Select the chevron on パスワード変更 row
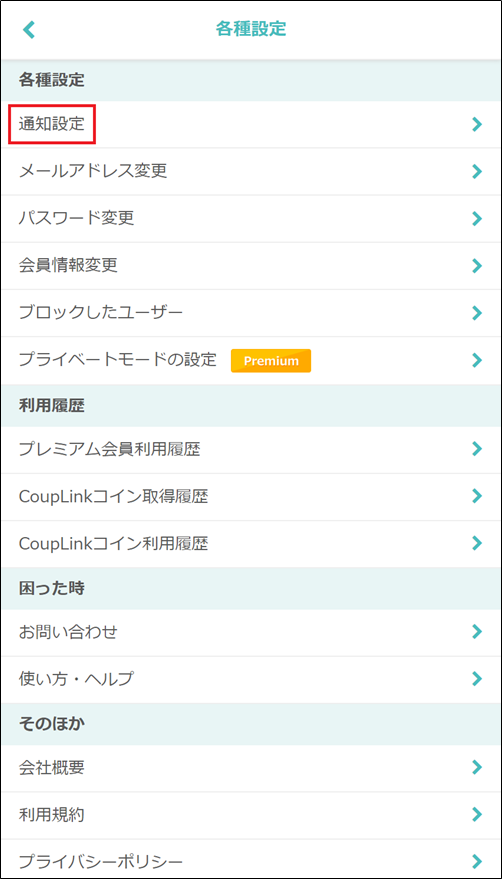Viewport: 502px width, 879px height. (477, 218)
